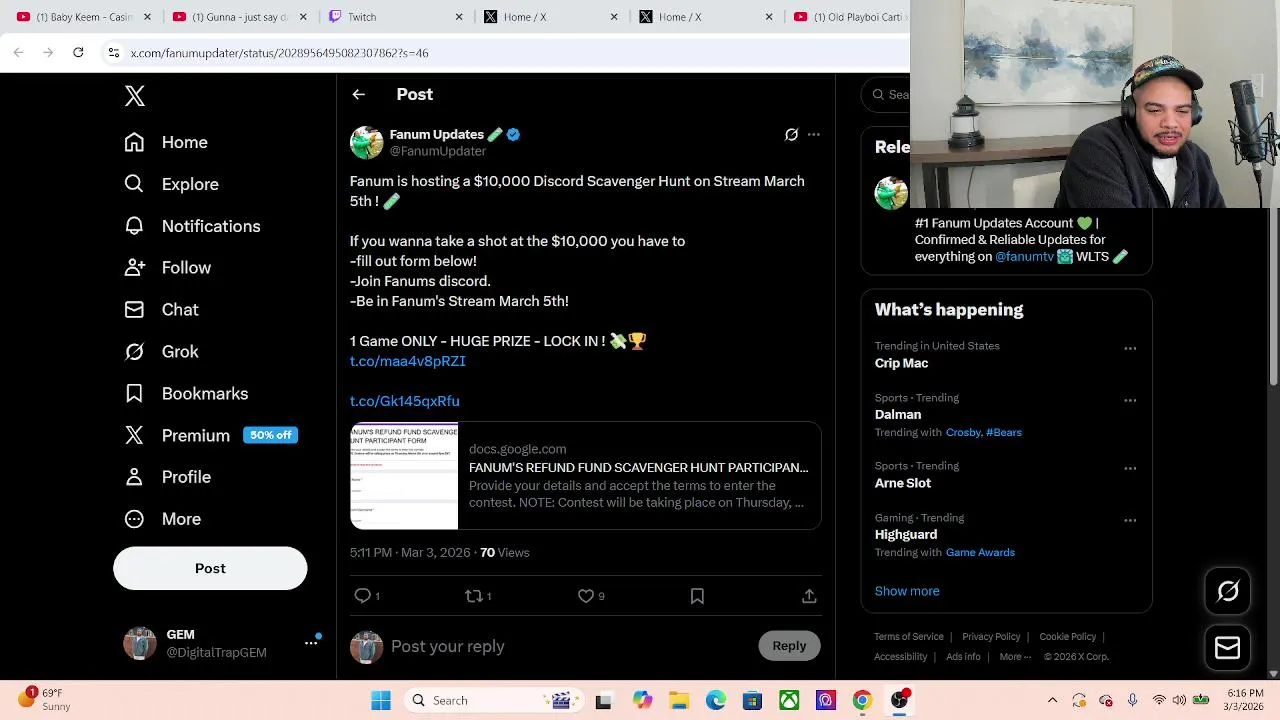Image resolution: width=1280 pixels, height=720 pixels.
Task: Open File Explorer from the taskbar
Action: [679, 701]
